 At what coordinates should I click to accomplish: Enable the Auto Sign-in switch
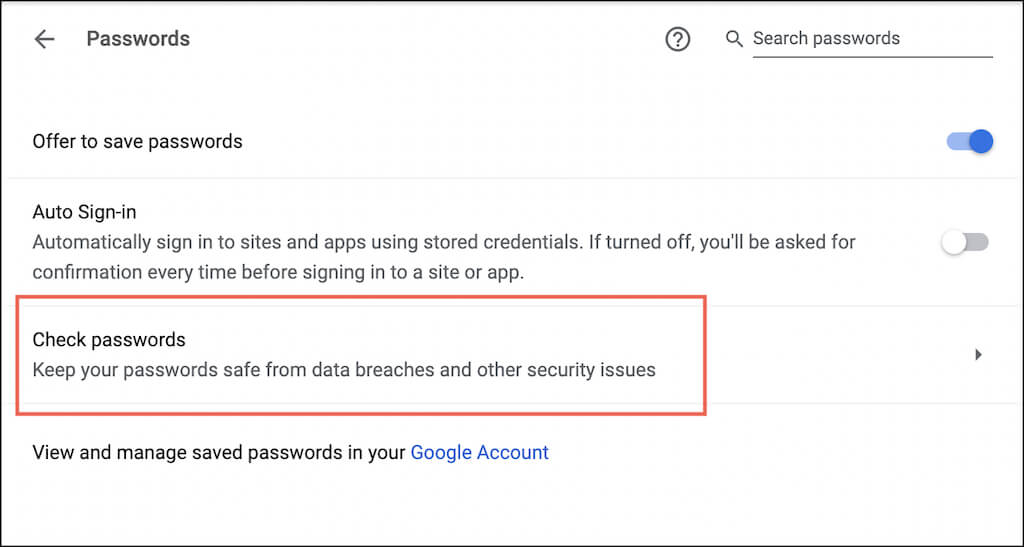tap(966, 242)
